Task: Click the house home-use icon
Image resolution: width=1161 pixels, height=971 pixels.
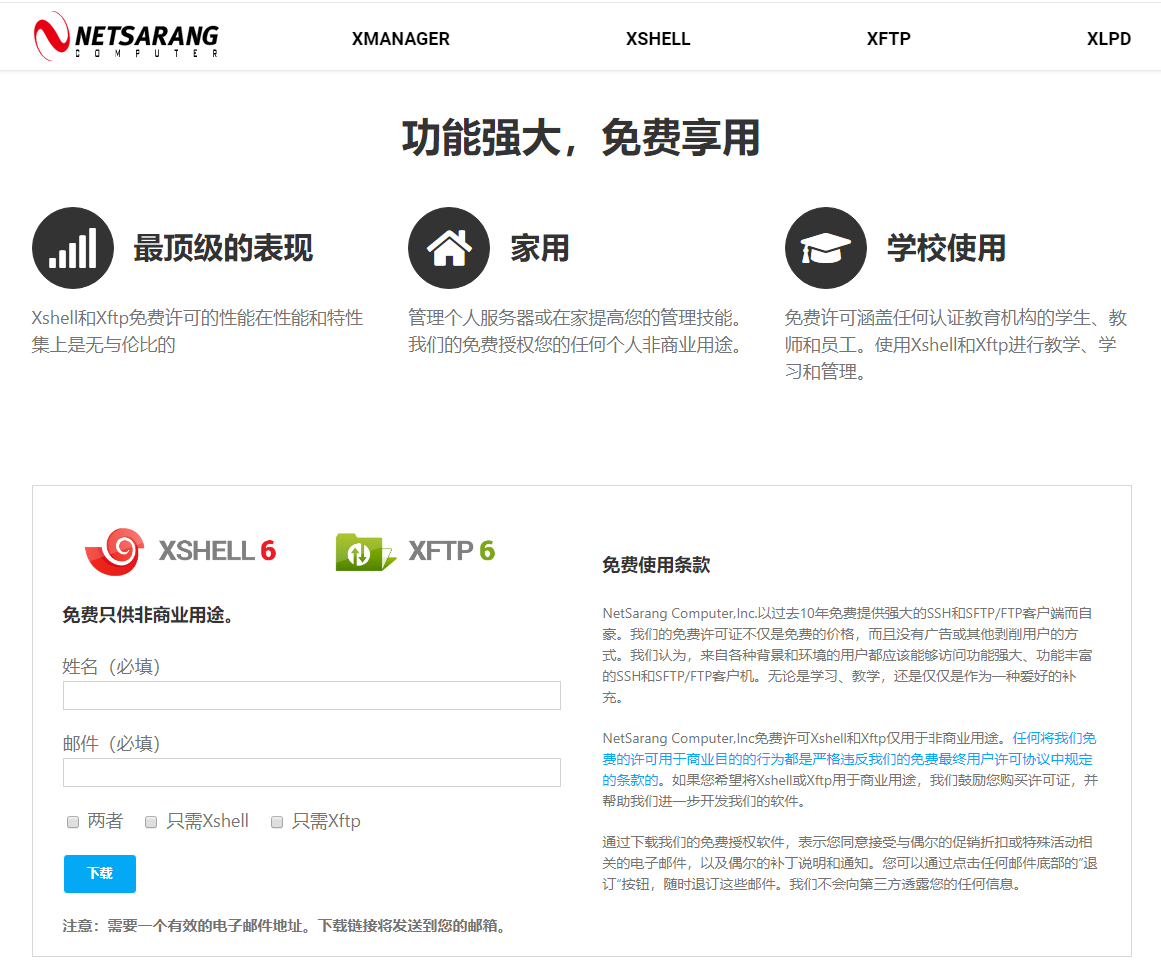Action: pos(449,248)
